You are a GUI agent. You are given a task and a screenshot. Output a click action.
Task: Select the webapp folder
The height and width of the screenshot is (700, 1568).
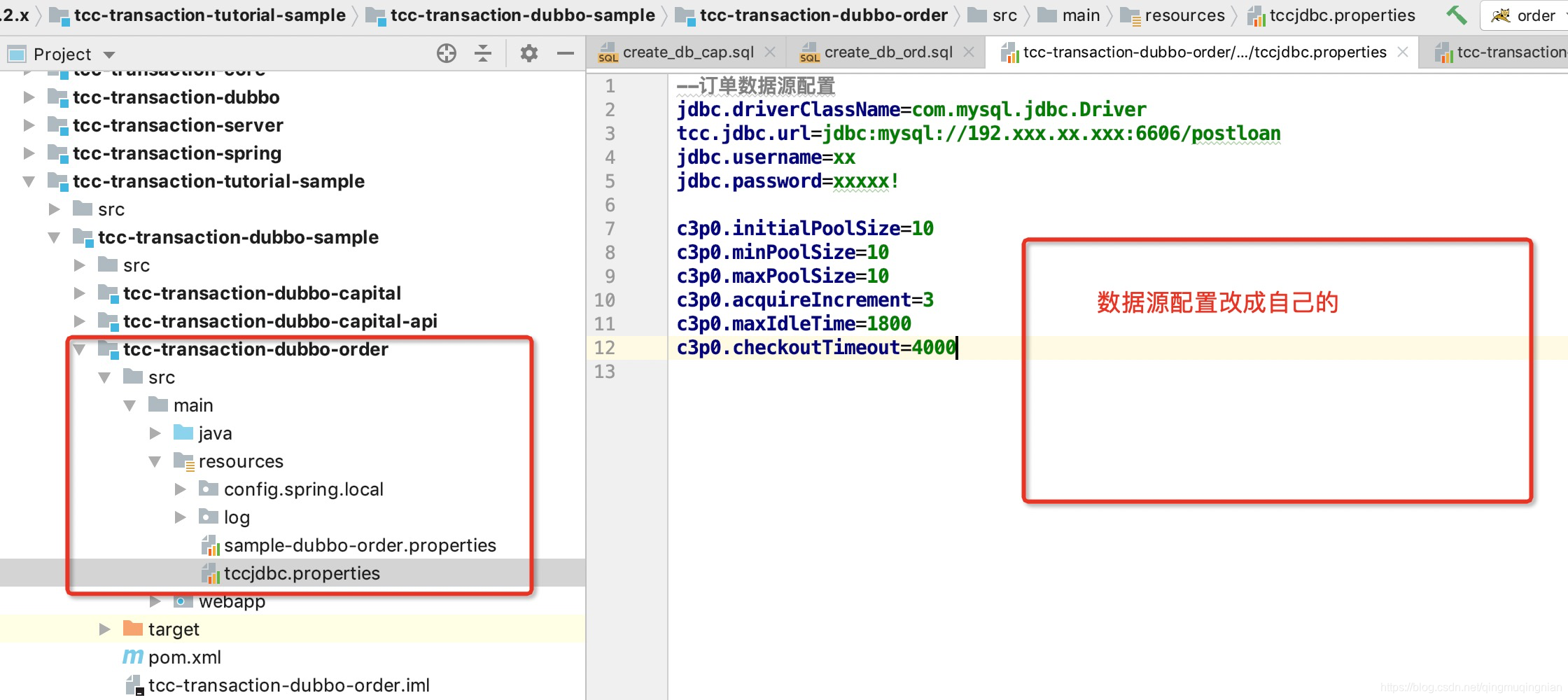pyautogui.click(x=232, y=601)
